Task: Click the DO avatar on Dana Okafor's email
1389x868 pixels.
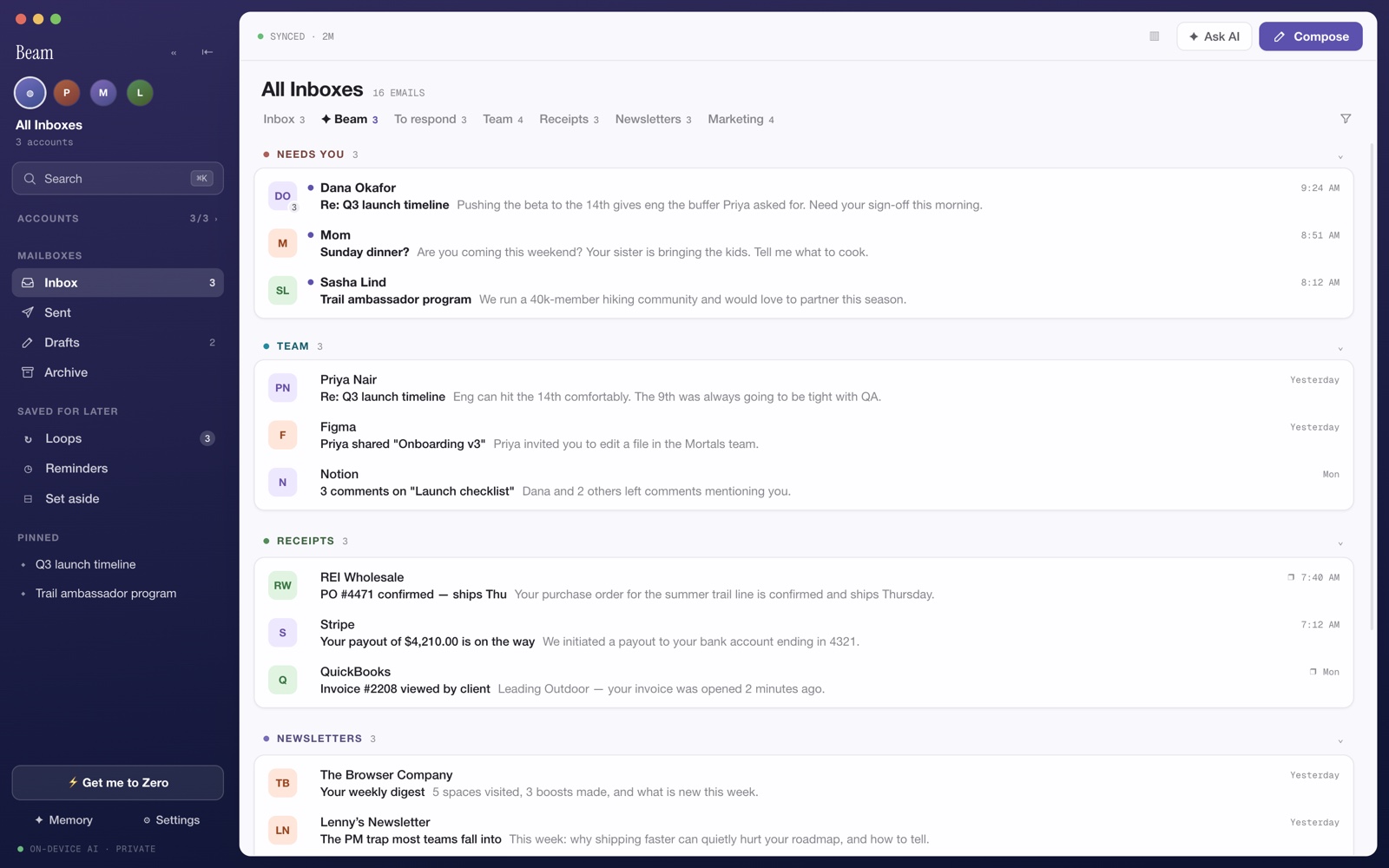Action: [x=283, y=196]
